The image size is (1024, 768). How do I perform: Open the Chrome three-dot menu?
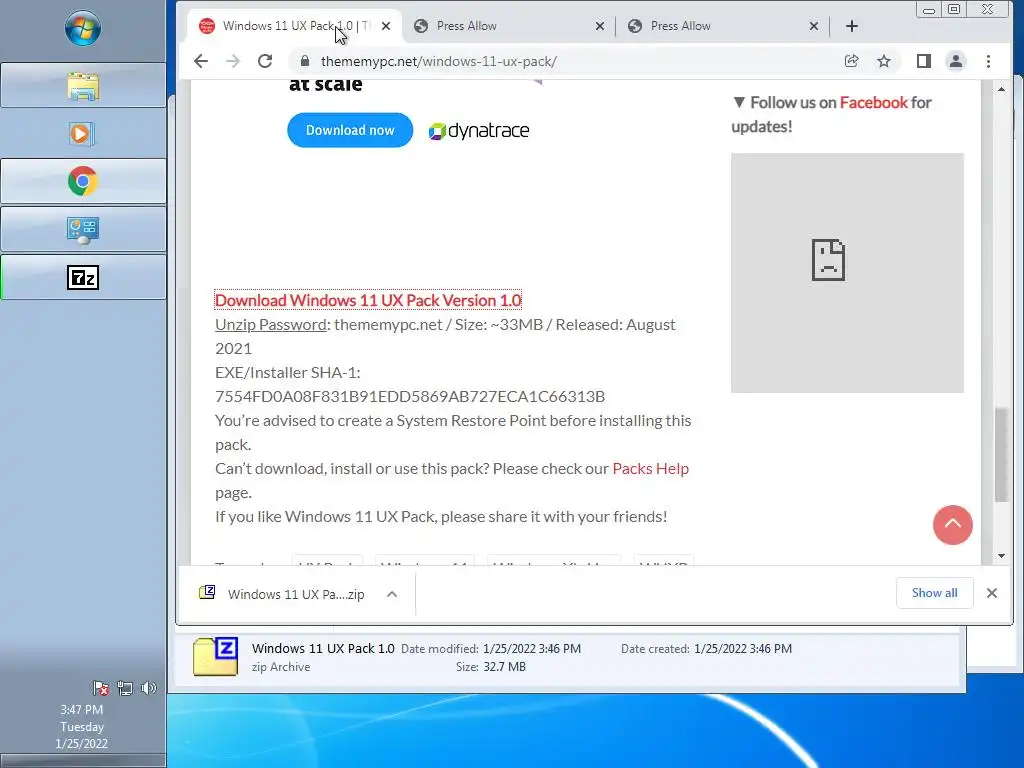(989, 61)
